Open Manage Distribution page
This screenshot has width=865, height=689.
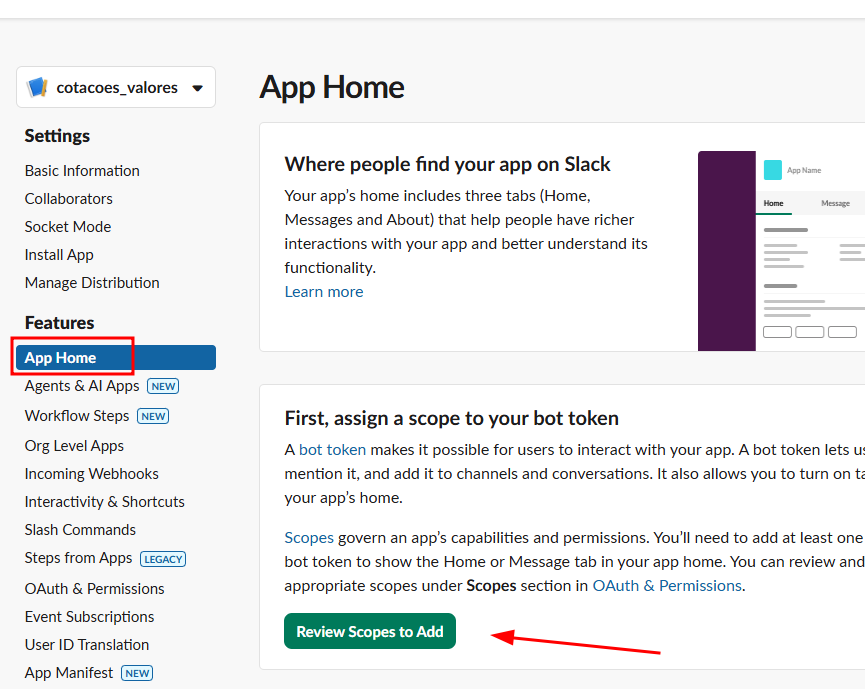[92, 283]
